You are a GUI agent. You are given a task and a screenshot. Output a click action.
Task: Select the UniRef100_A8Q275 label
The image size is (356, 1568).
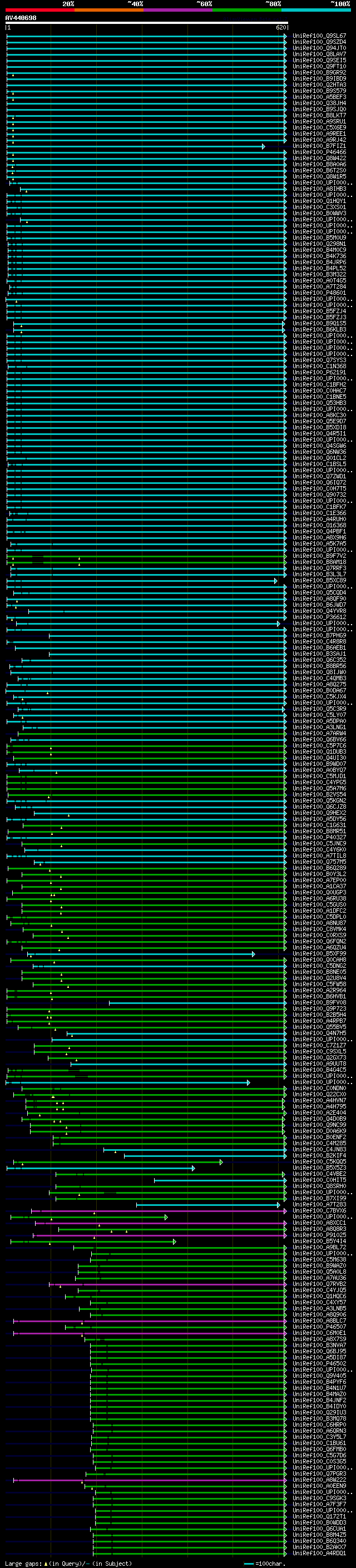click(x=319, y=684)
